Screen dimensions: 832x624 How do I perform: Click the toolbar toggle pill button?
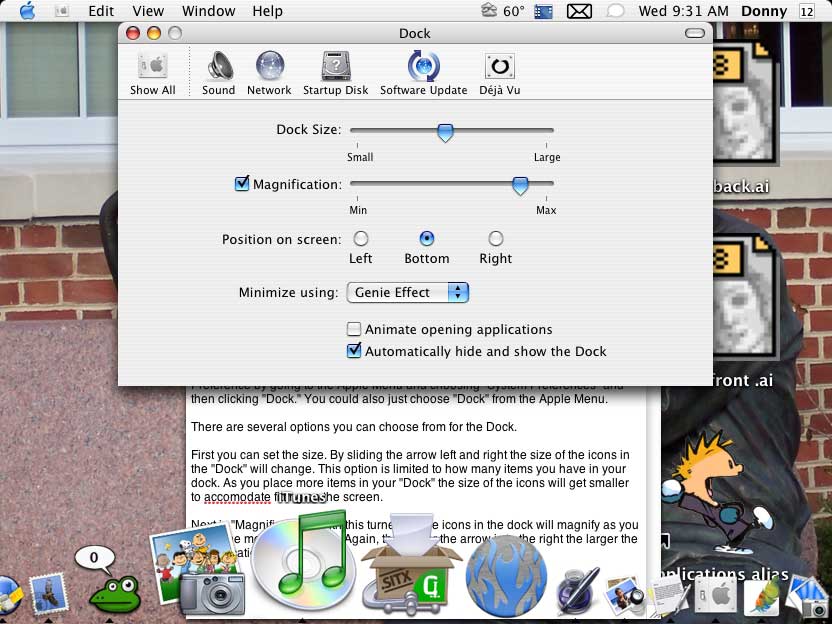point(694,33)
